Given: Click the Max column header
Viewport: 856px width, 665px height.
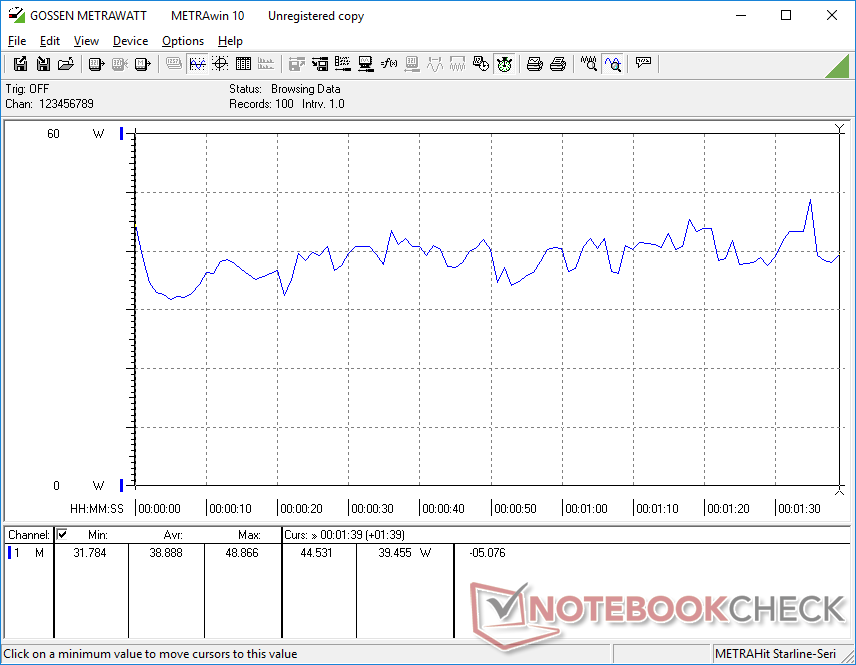Looking at the screenshot, I should point(249,535).
